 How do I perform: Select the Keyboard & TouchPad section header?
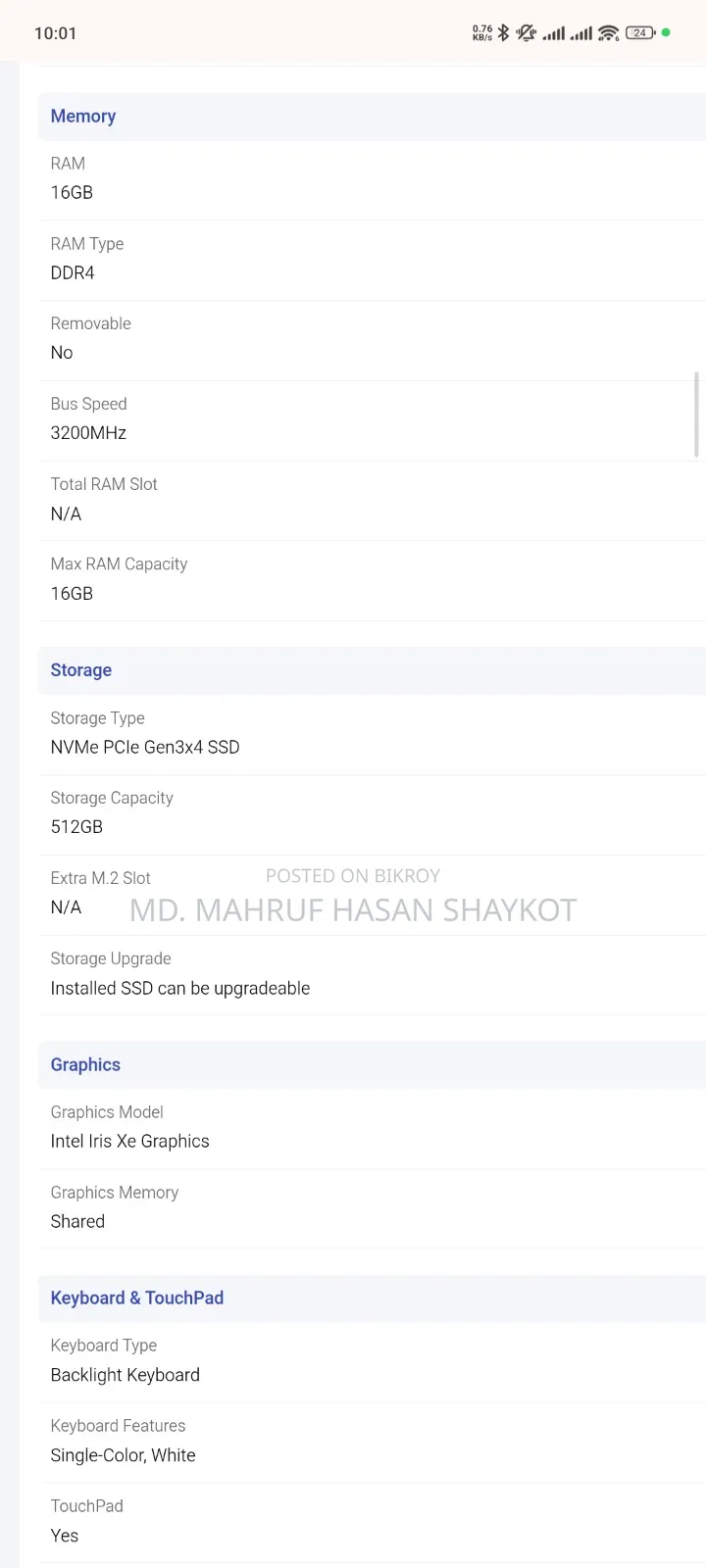point(372,1298)
